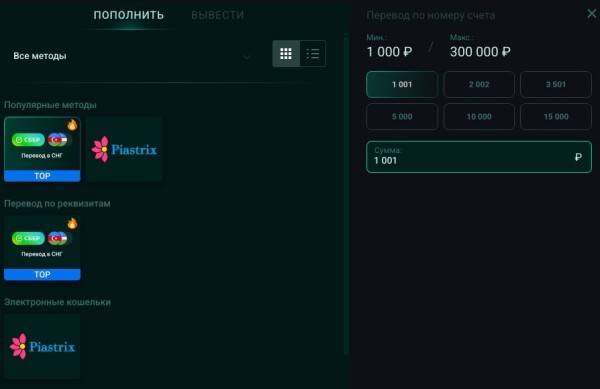
Task: Pick the 1 001 amount preset
Action: (402, 84)
